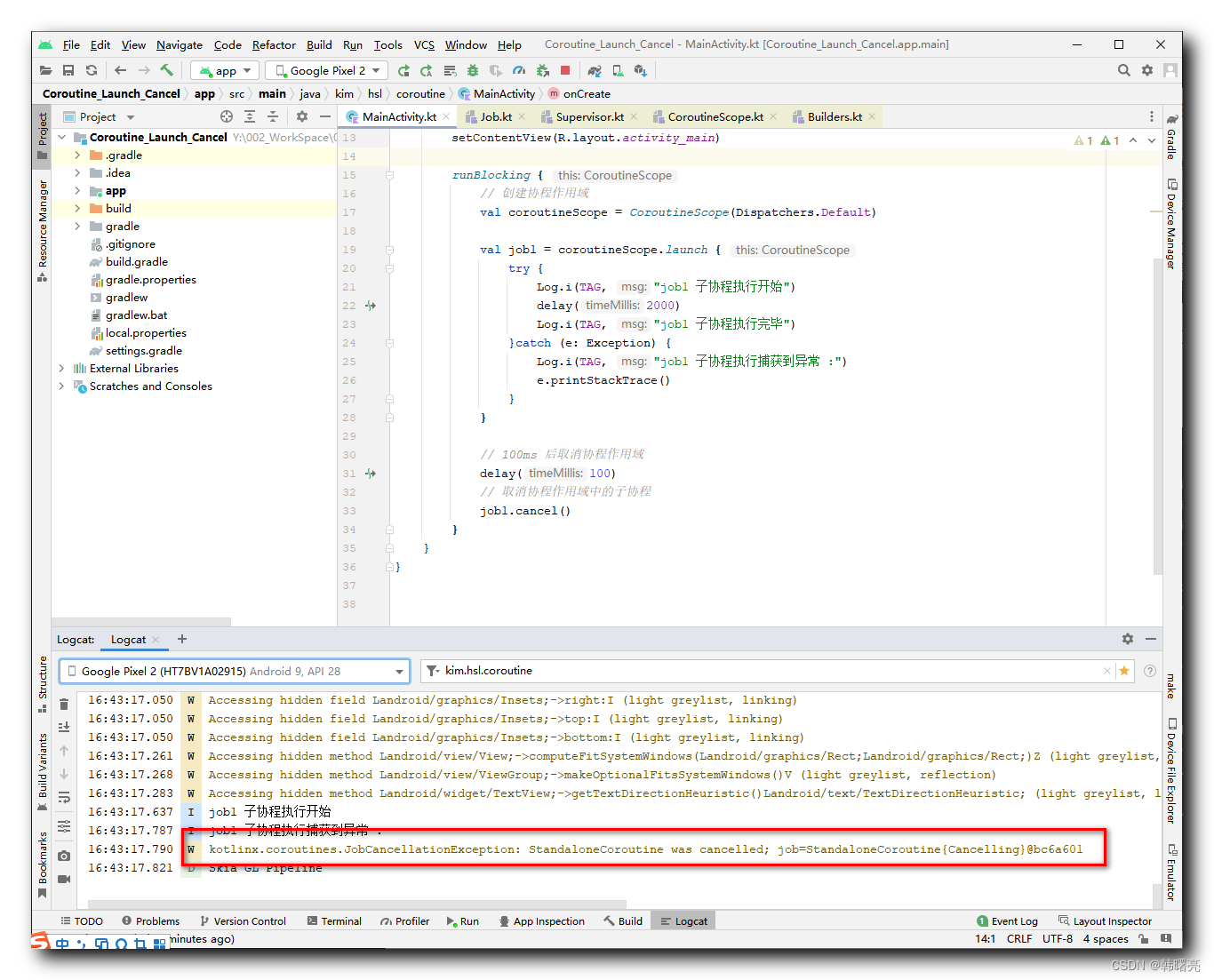Take a device screenshot using camera icon

click(x=64, y=856)
